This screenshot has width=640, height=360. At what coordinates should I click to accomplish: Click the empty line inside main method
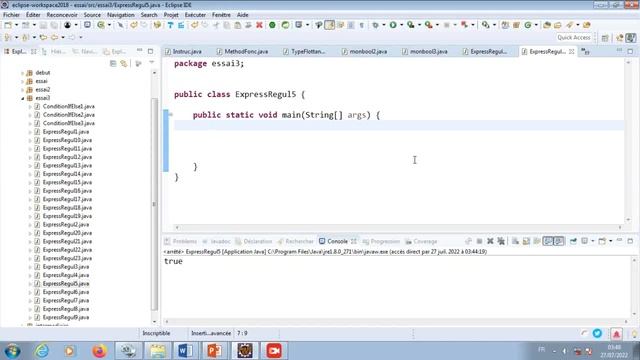399,125
